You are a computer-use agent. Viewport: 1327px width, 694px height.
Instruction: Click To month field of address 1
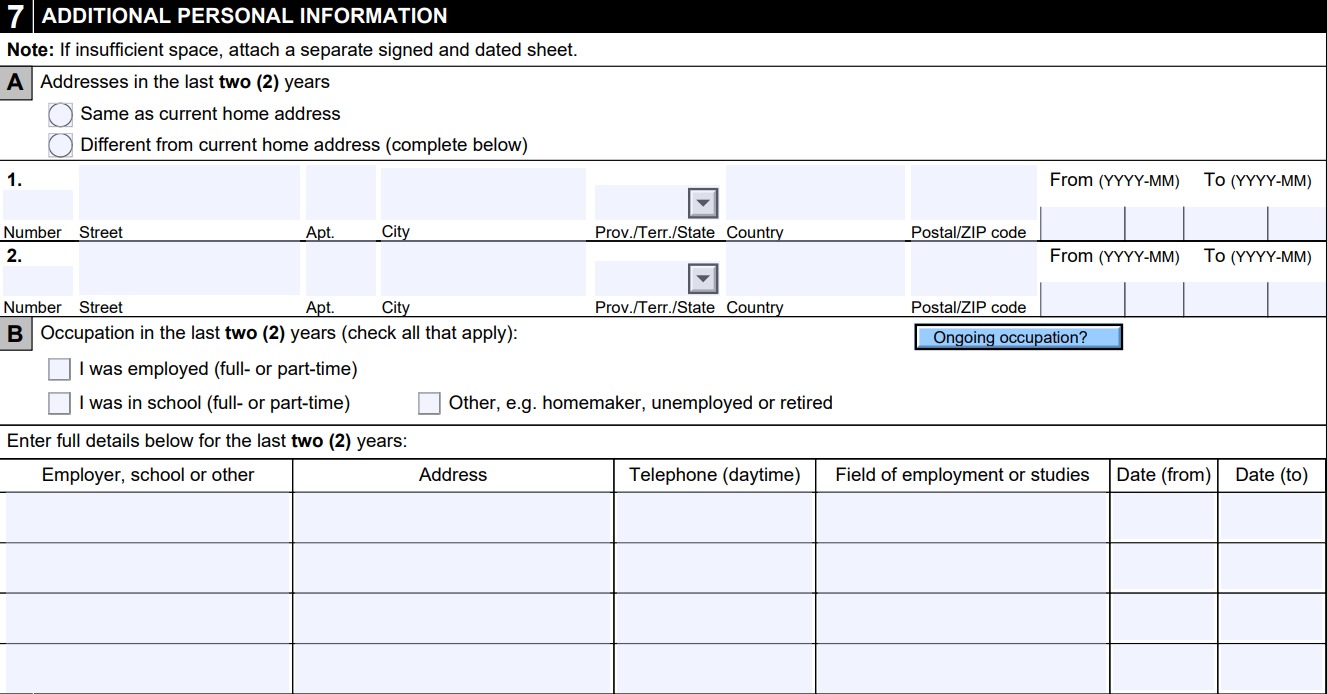(x=1297, y=223)
